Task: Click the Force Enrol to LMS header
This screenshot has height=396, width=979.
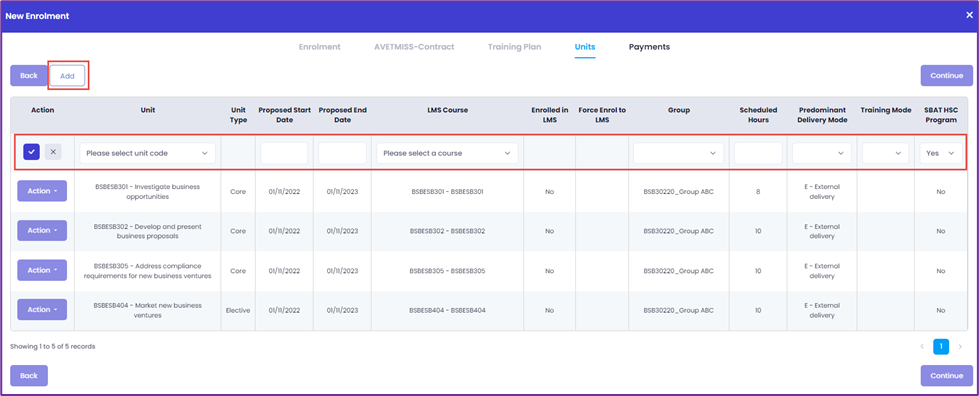Action: (602, 115)
